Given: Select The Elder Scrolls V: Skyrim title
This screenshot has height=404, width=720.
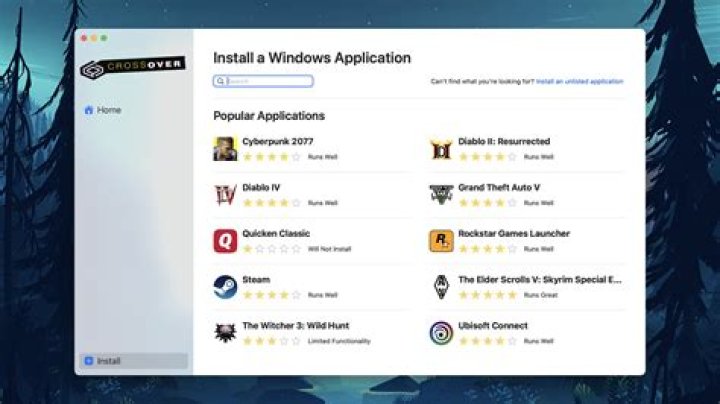Looking at the screenshot, I should 540,280.
